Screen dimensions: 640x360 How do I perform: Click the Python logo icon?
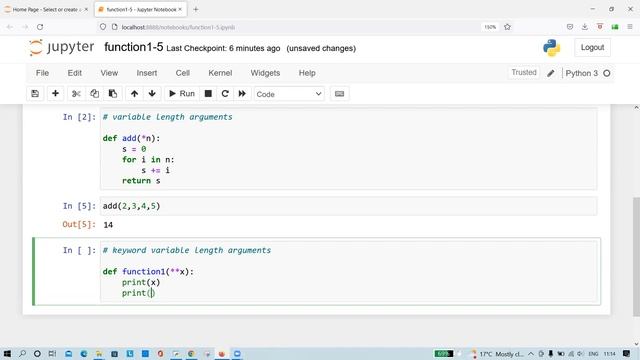point(551,48)
